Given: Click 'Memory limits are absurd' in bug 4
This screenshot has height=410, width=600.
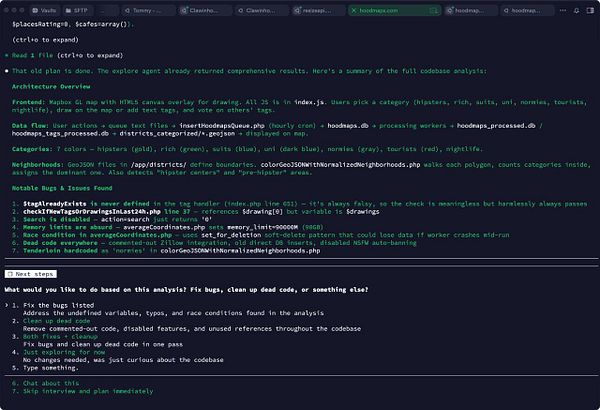Looking at the screenshot, I should point(66,227).
